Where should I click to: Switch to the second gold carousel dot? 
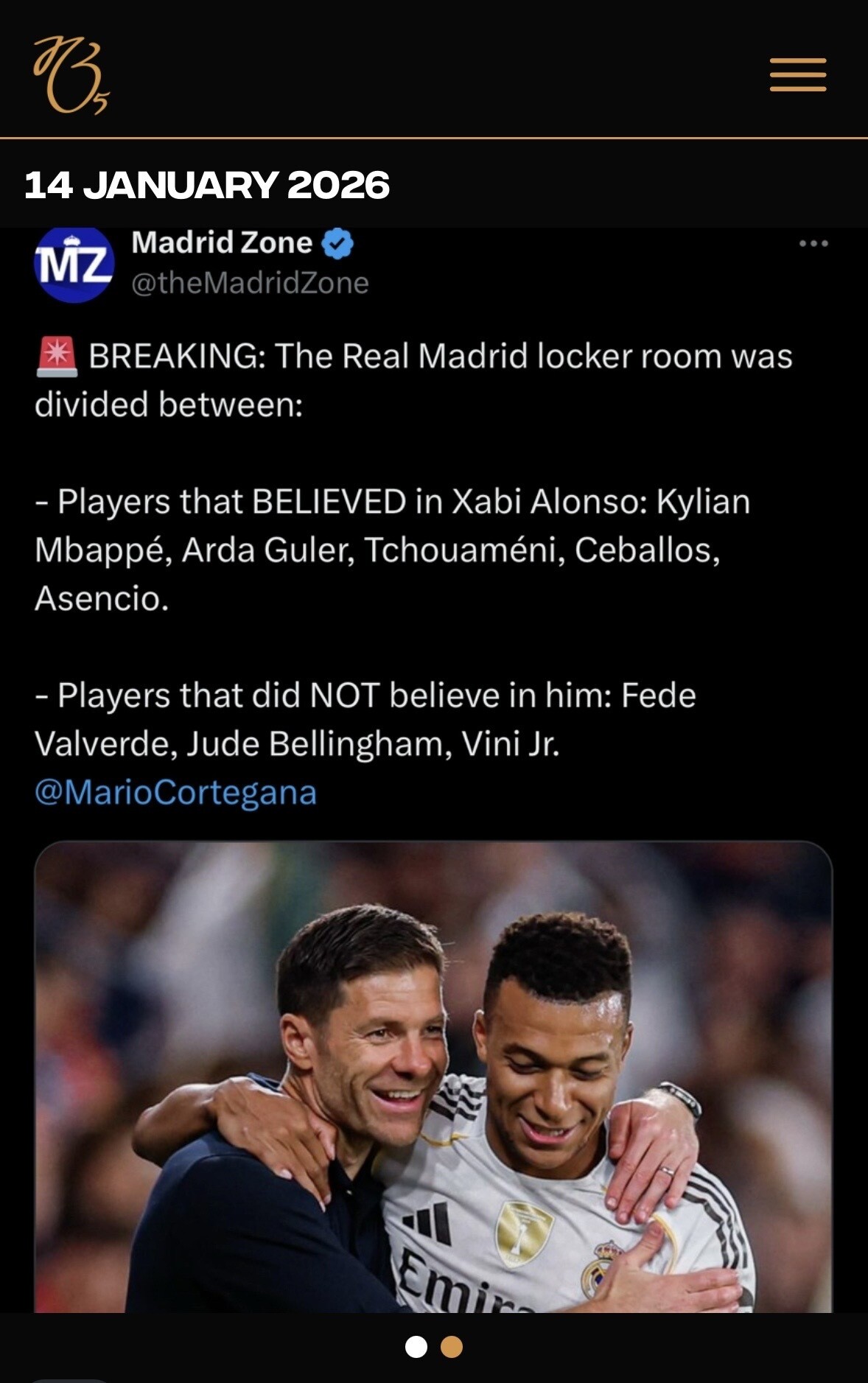452,1347
